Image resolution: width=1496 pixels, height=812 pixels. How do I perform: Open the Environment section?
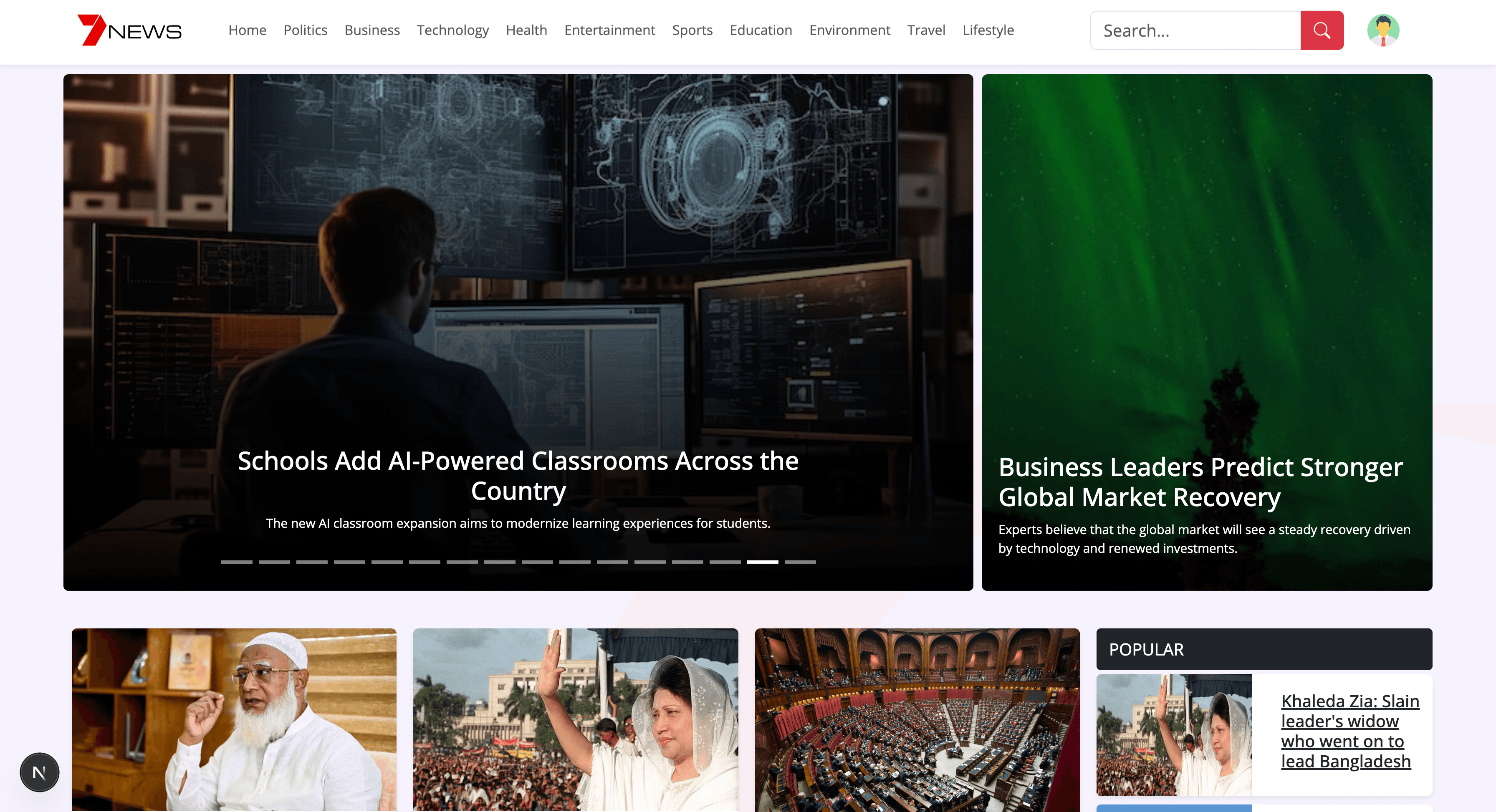click(849, 30)
